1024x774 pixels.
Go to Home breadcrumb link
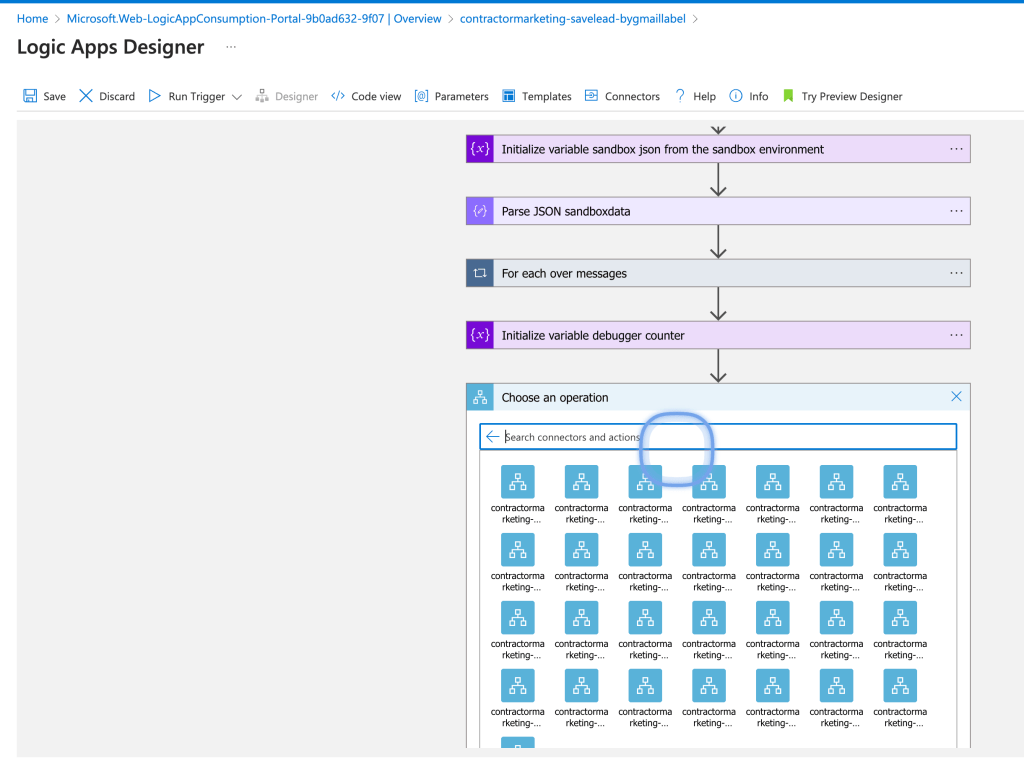click(x=33, y=19)
